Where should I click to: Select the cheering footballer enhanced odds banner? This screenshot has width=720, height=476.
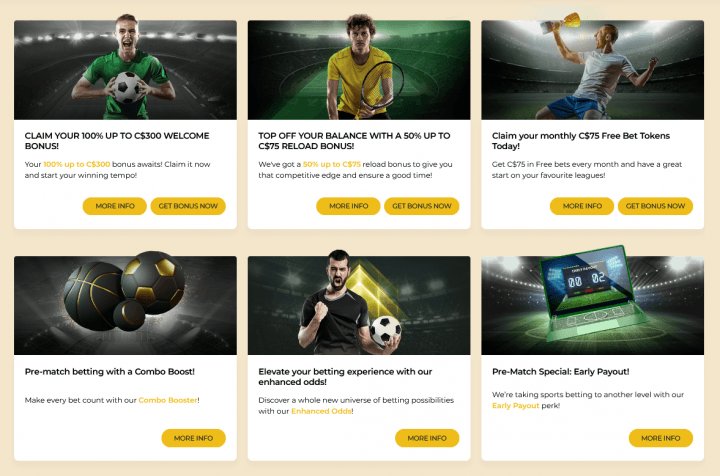point(359,305)
